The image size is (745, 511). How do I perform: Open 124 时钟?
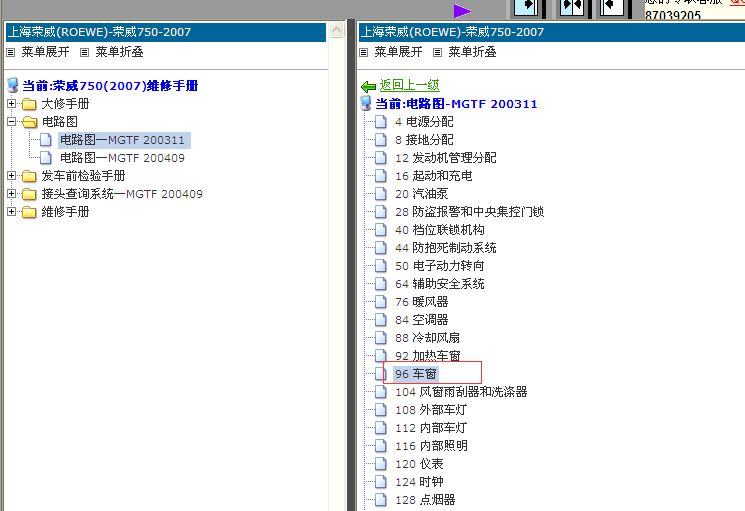[419, 482]
